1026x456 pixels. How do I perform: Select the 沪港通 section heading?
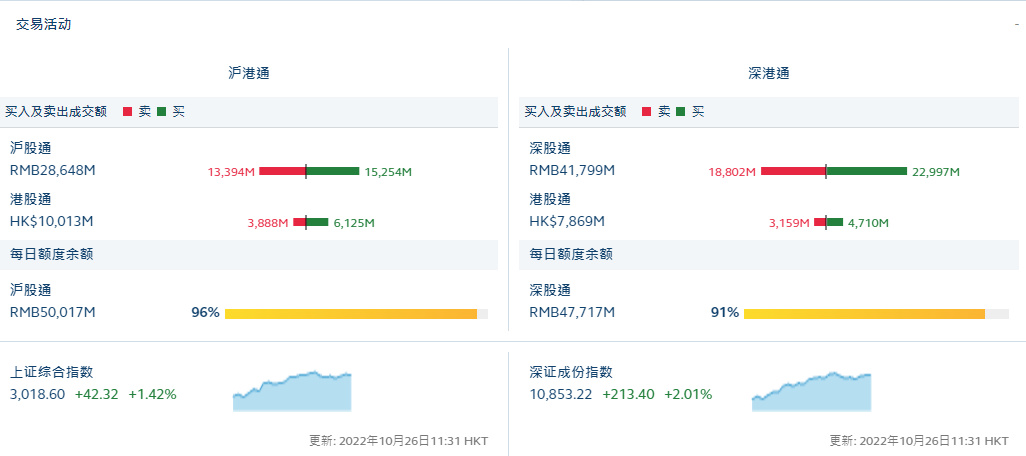249,73
